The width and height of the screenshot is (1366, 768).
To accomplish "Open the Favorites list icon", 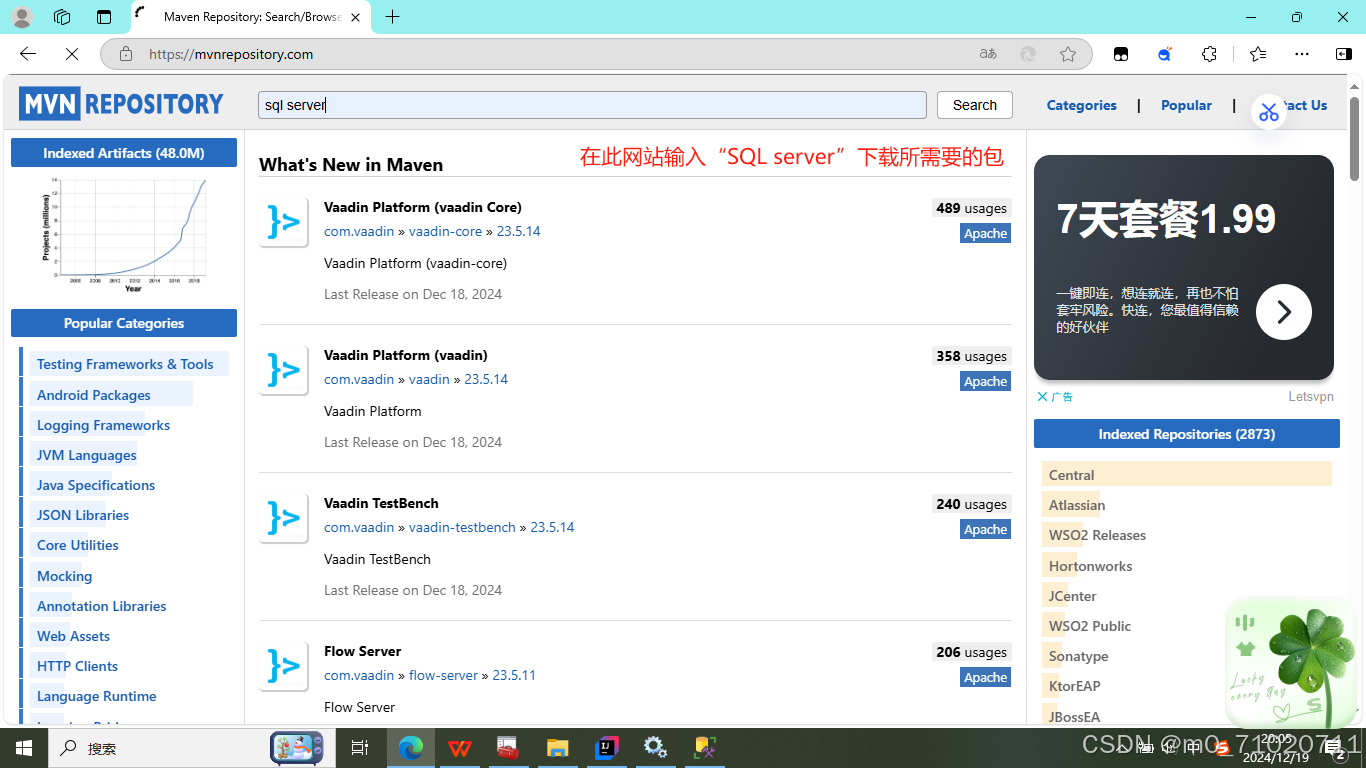I will [1257, 54].
